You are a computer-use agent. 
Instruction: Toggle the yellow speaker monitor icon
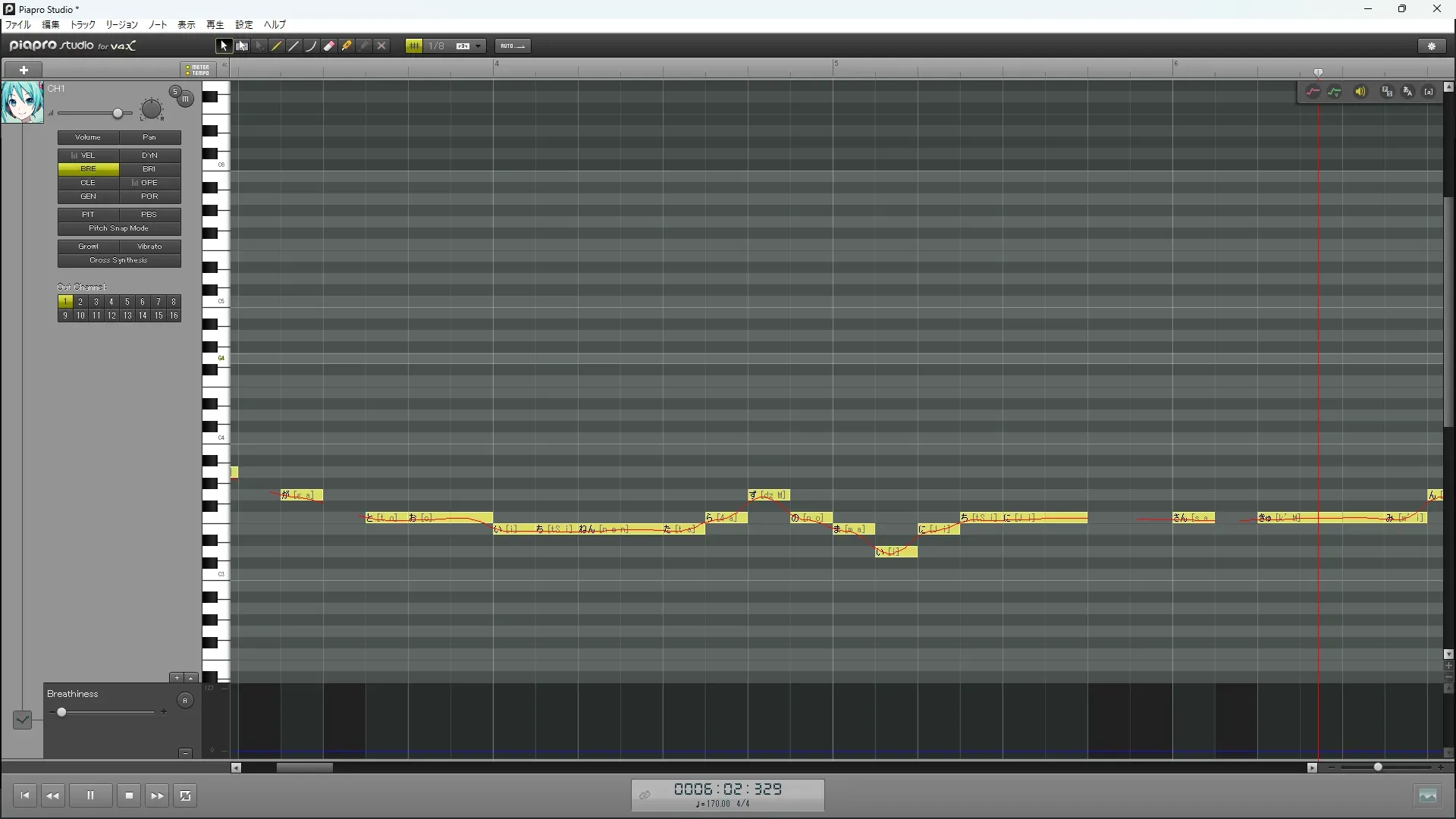[1360, 92]
